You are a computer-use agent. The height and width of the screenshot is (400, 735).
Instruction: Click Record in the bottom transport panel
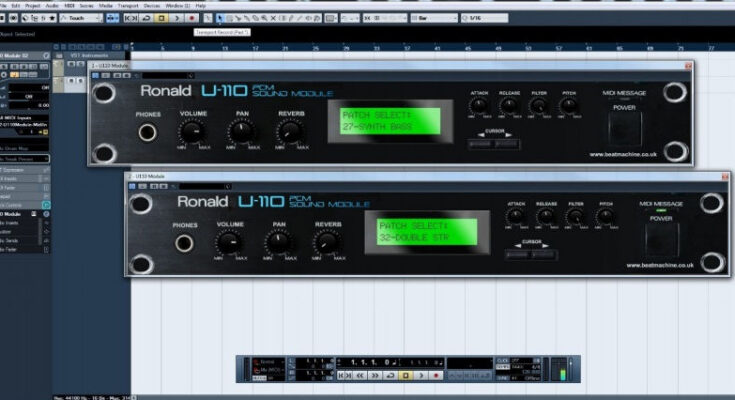436,374
